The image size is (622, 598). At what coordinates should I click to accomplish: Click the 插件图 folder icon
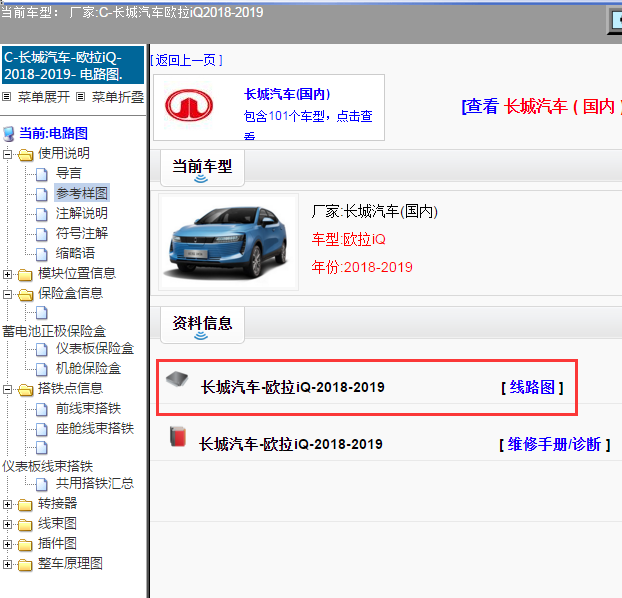25,544
